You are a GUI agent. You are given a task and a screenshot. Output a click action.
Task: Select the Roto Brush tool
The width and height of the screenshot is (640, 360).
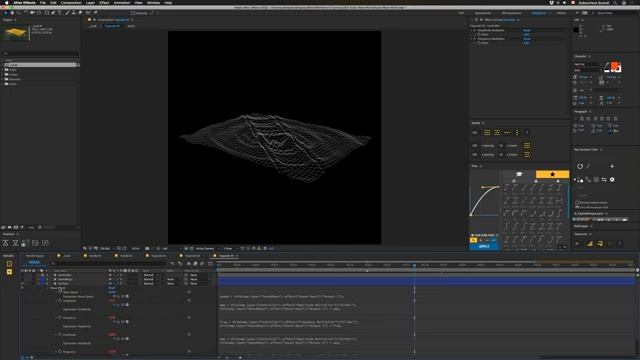pyautogui.click(x=88, y=13)
